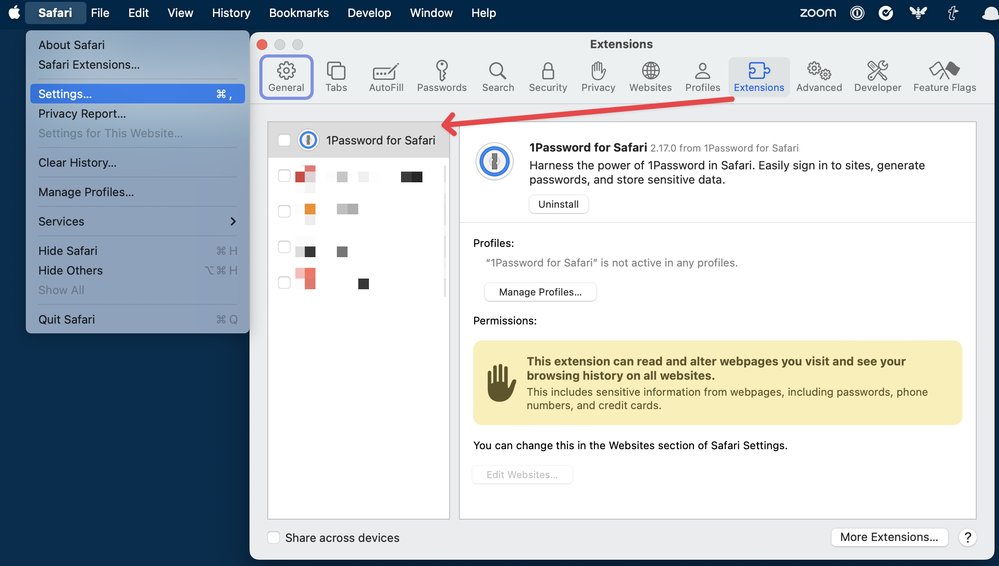Click the Manage Profiles… button
This screenshot has height=566, width=999.
tap(540, 292)
